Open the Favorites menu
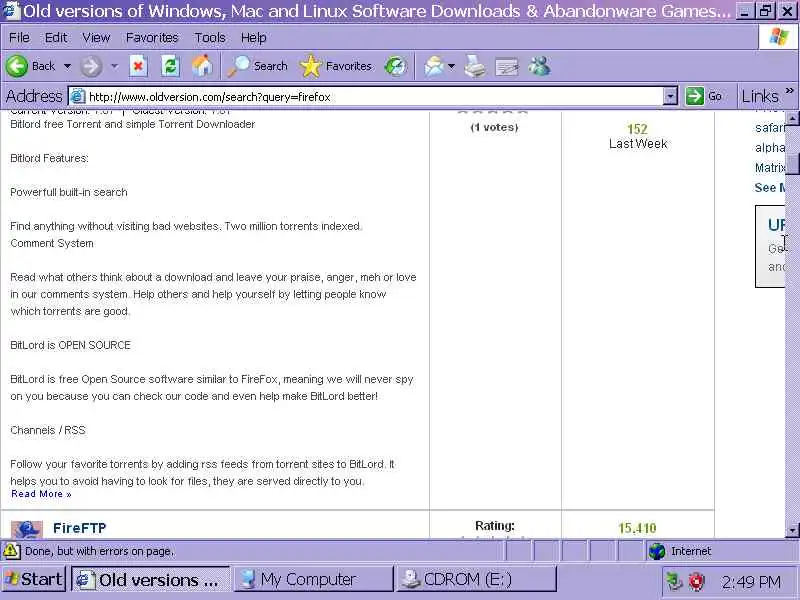Screen dimensions: 800x600 point(152,38)
